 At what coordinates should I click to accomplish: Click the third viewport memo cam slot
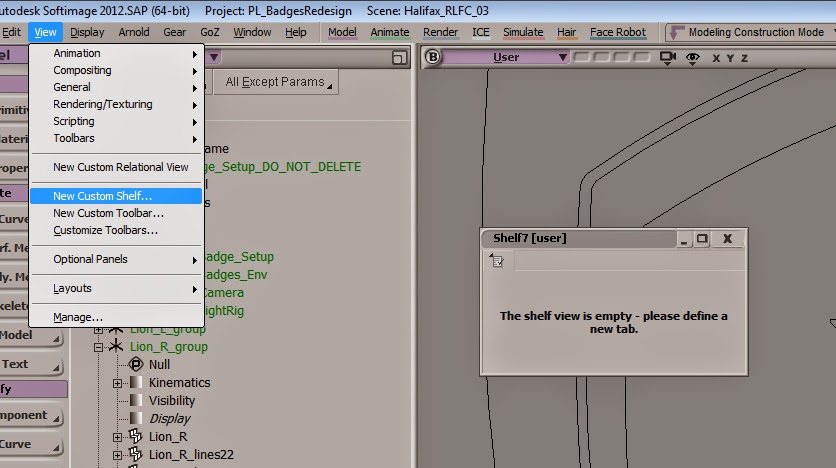[622, 57]
